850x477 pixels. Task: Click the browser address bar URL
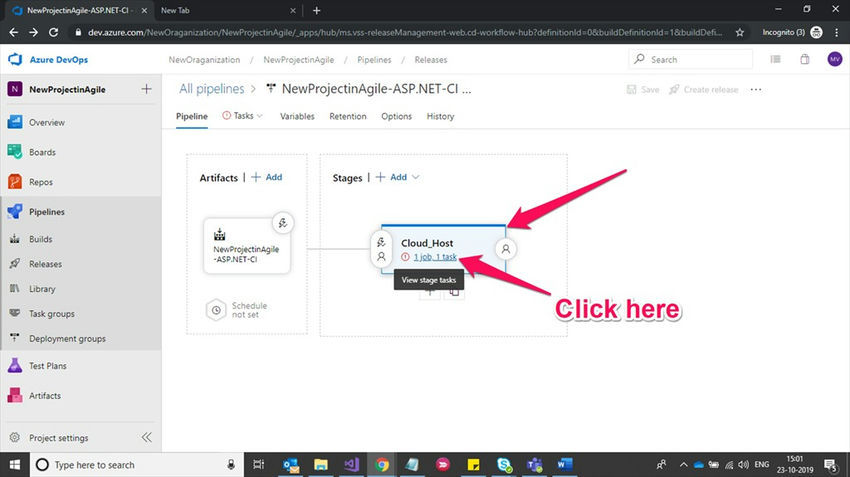pos(405,33)
